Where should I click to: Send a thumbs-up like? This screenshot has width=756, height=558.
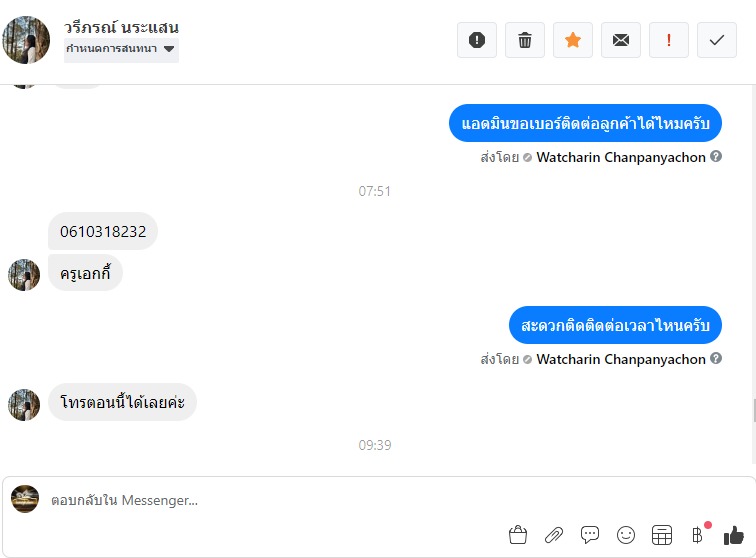point(734,535)
